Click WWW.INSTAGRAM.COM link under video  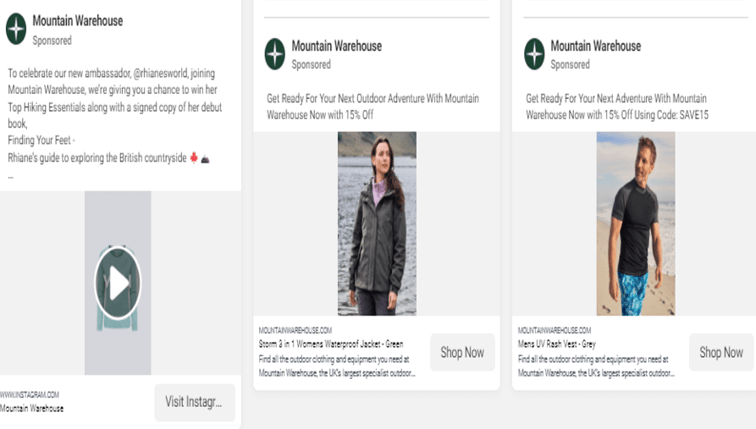[x=29, y=395]
